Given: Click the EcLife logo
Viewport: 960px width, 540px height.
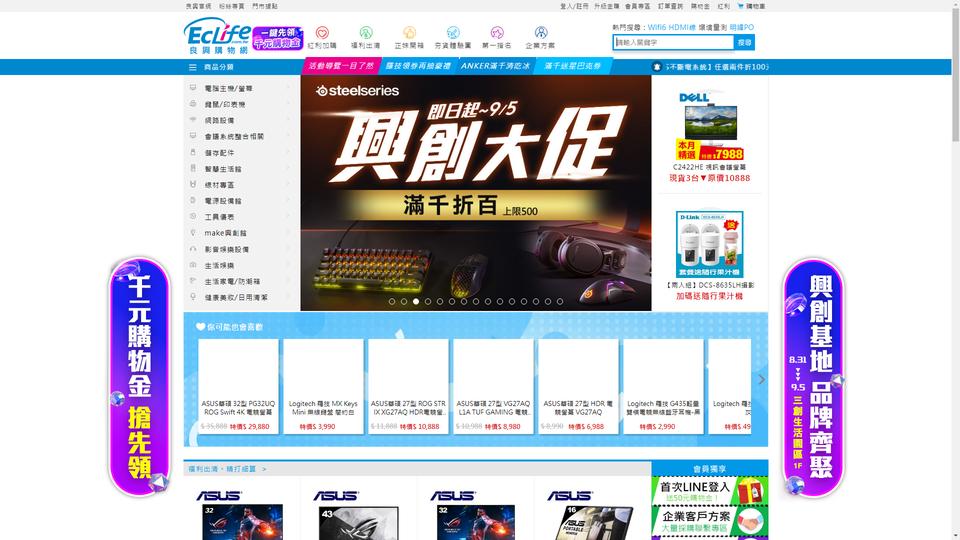Looking at the screenshot, I should coord(217,36).
